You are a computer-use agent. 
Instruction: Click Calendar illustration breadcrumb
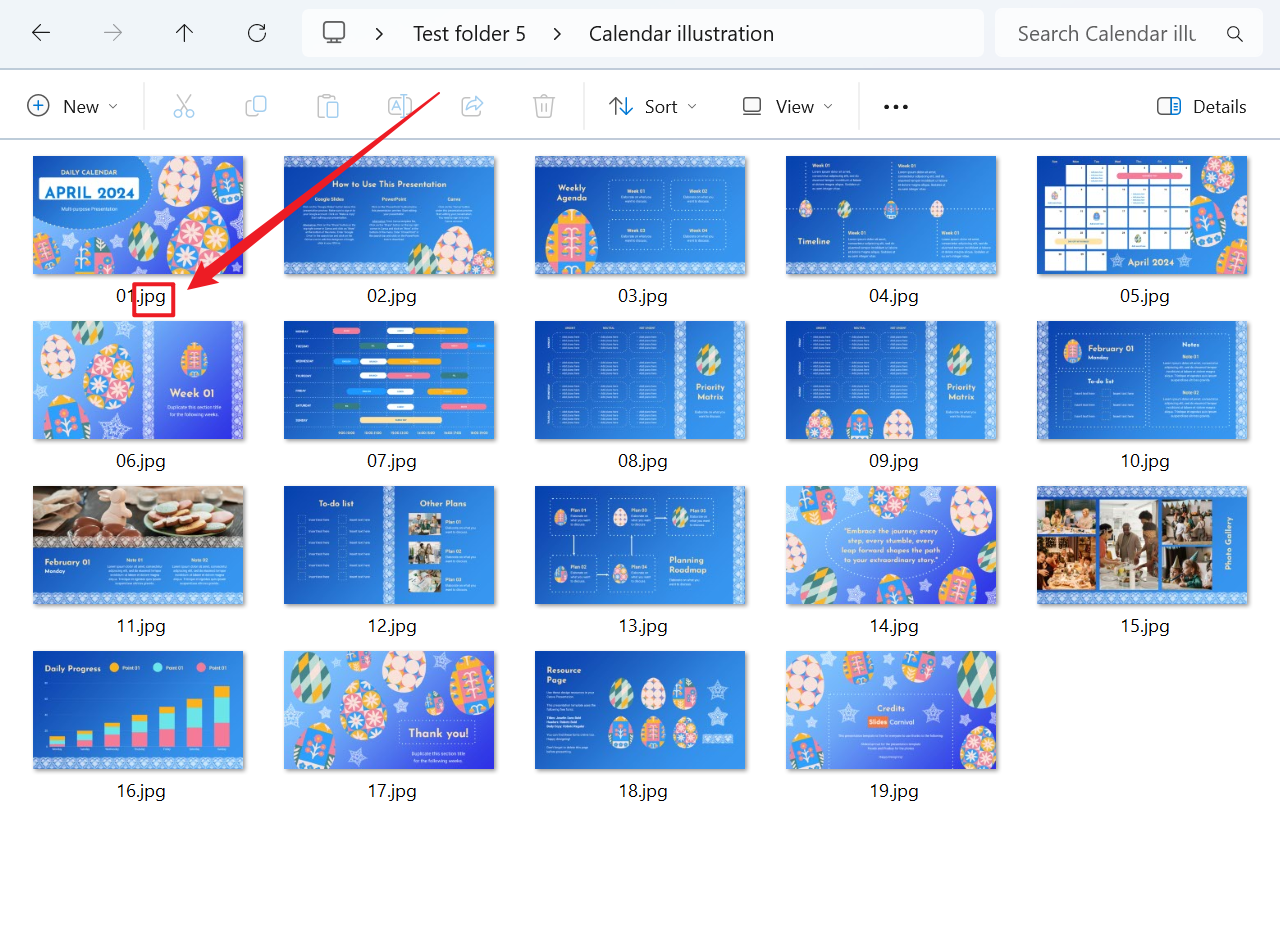tap(681, 33)
